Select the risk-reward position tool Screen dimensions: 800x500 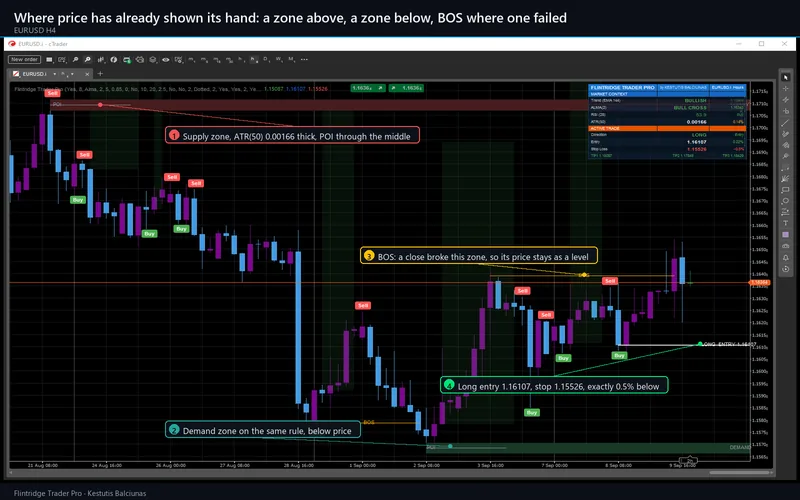pos(785,212)
